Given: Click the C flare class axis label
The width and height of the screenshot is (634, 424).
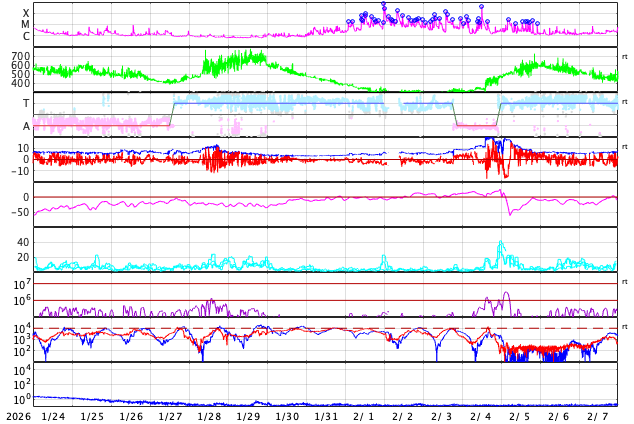Looking at the screenshot, I should [26, 37].
